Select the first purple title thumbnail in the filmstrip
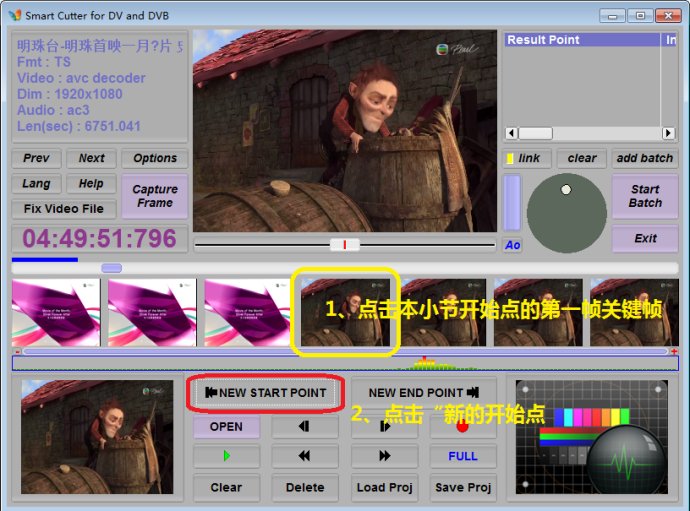This screenshot has height=511, width=690. pyautogui.click(x=56, y=312)
